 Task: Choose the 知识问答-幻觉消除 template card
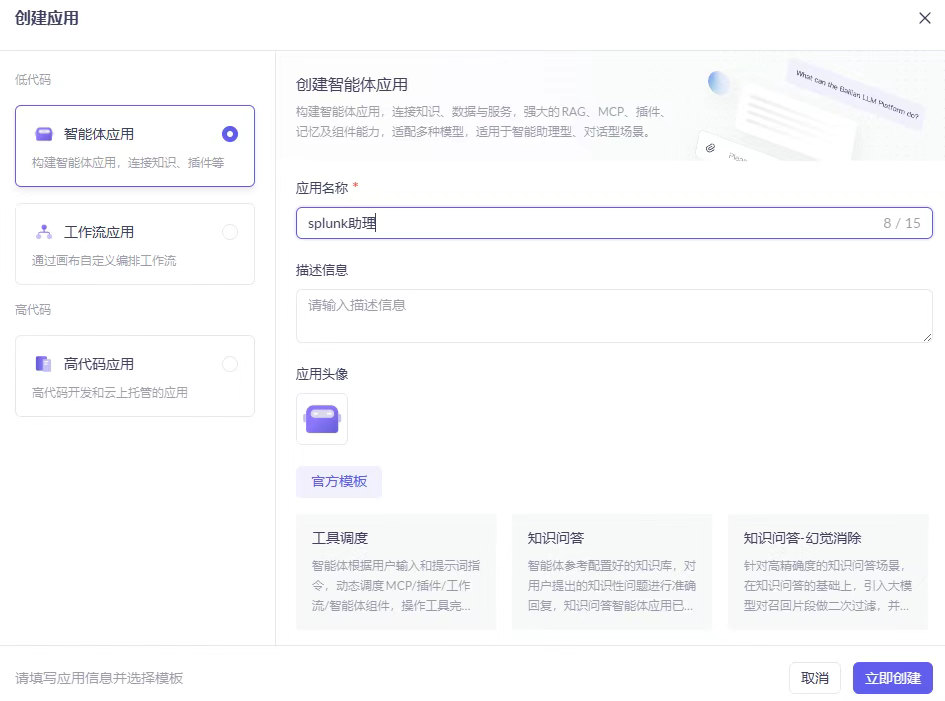(x=828, y=572)
